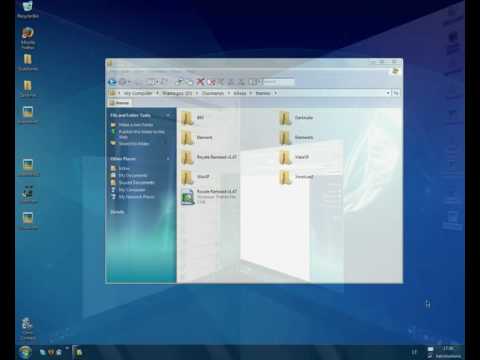Open My Computer in Other Places
The height and width of the screenshot is (360, 480).
[128, 190]
